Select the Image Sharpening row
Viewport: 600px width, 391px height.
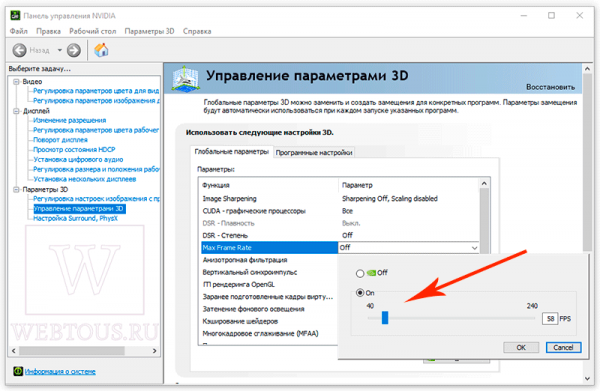[340, 199]
